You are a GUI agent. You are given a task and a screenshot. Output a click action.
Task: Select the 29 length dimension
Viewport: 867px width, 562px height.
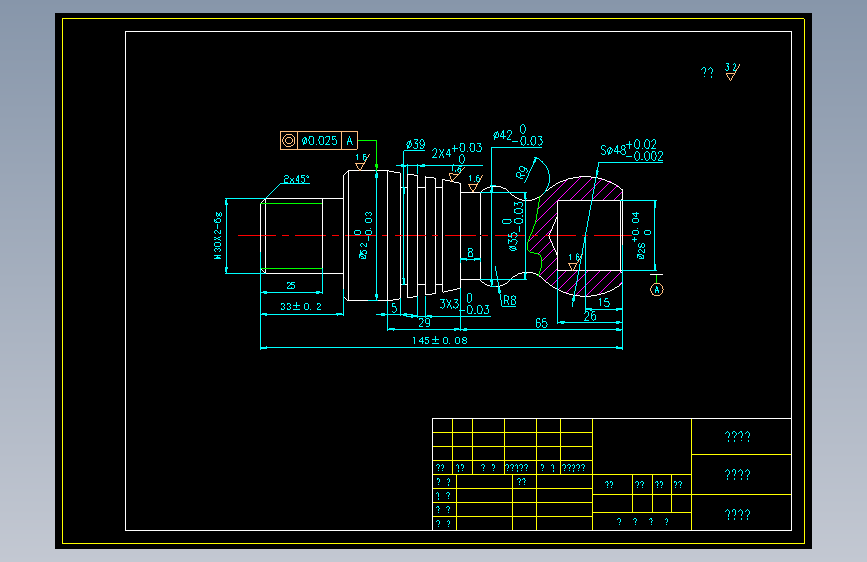click(424, 322)
